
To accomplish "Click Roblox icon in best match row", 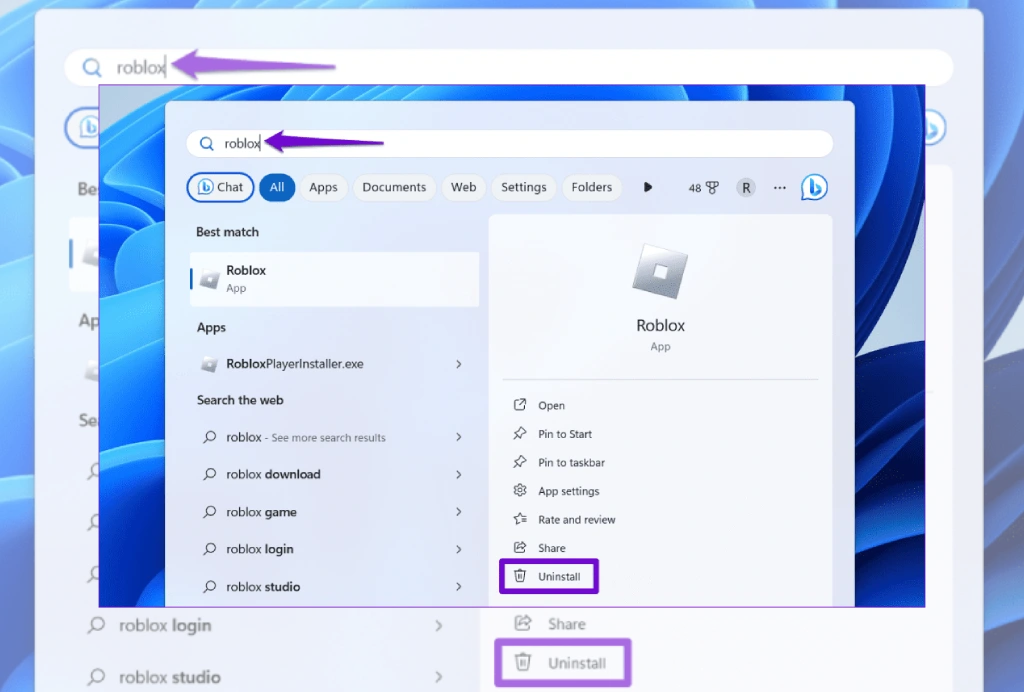I will [x=209, y=279].
